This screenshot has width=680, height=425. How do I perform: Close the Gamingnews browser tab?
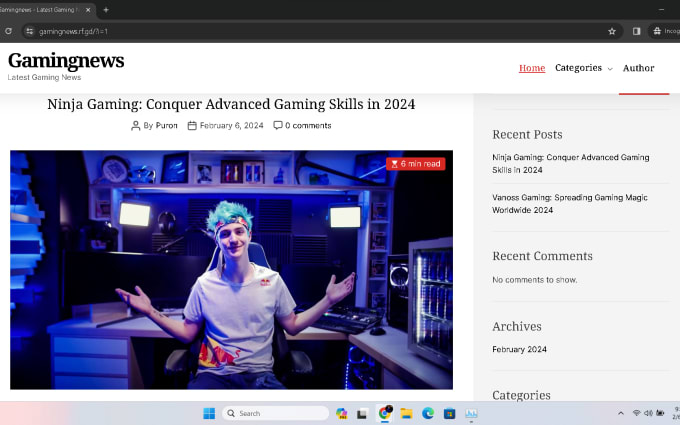tap(88, 10)
